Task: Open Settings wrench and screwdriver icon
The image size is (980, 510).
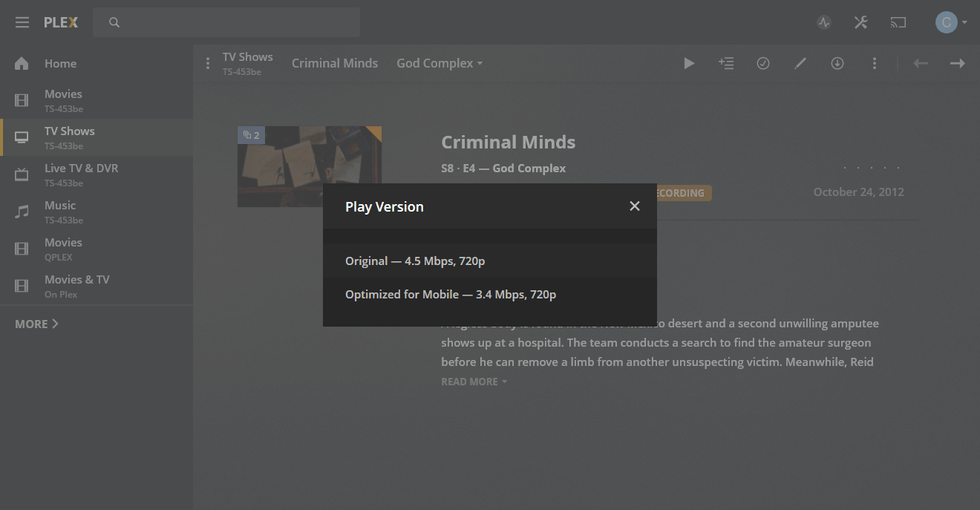Action: 861,22
